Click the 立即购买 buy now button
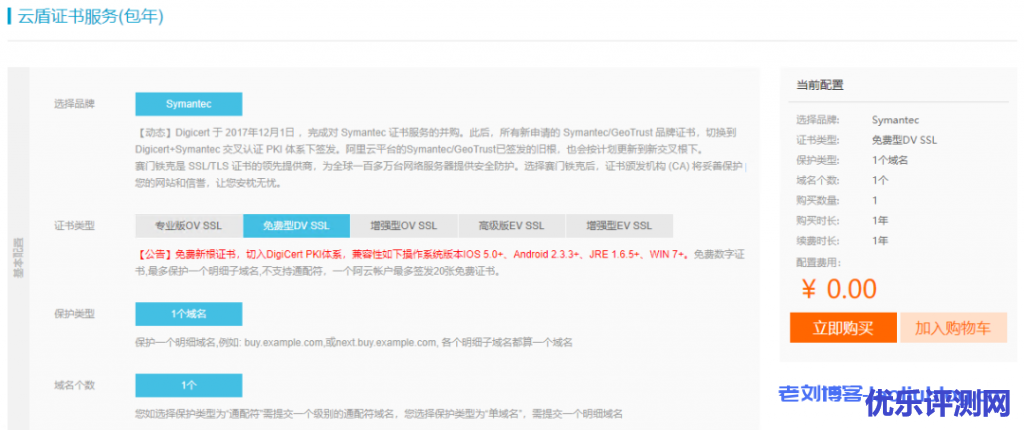The width and height of the screenshot is (1024, 430). pos(843,327)
